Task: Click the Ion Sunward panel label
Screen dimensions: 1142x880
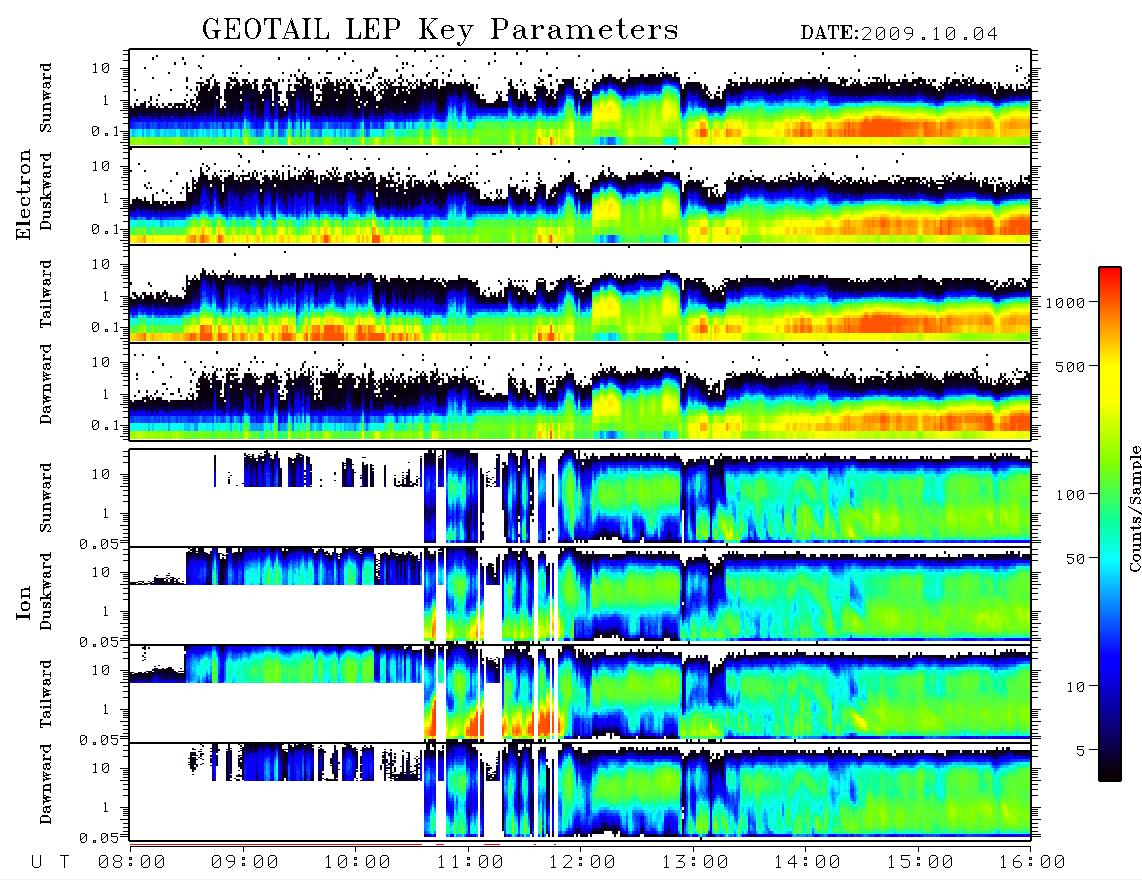Action: (x=46, y=497)
